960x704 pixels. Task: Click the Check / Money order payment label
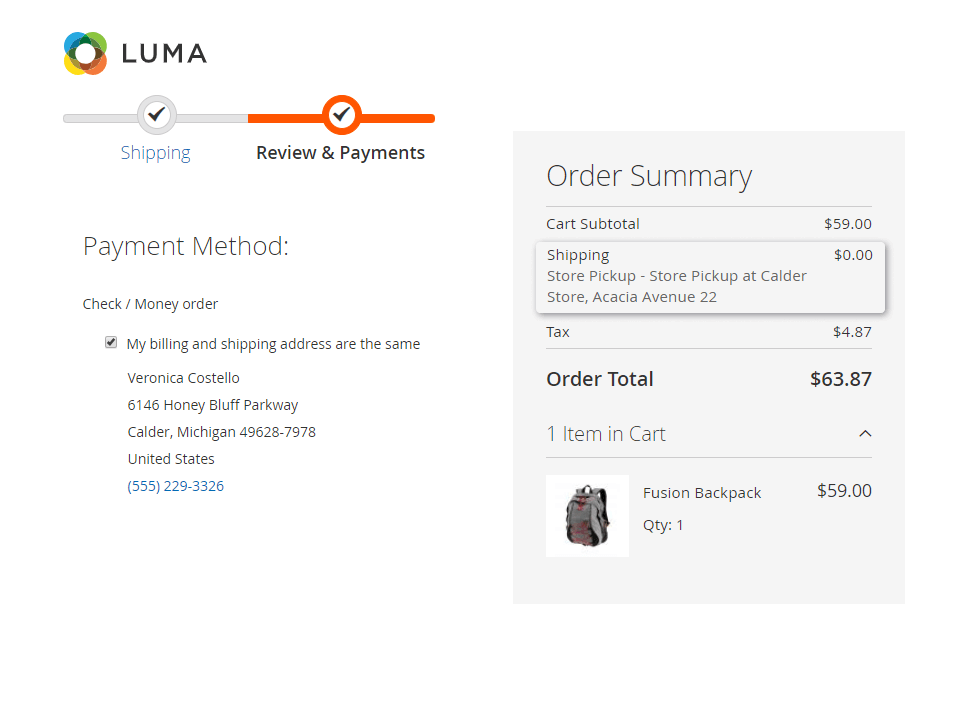click(x=150, y=304)
